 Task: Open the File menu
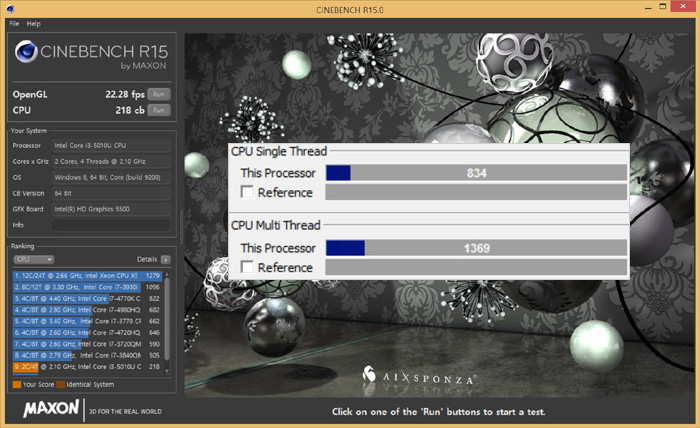[14, 22]
